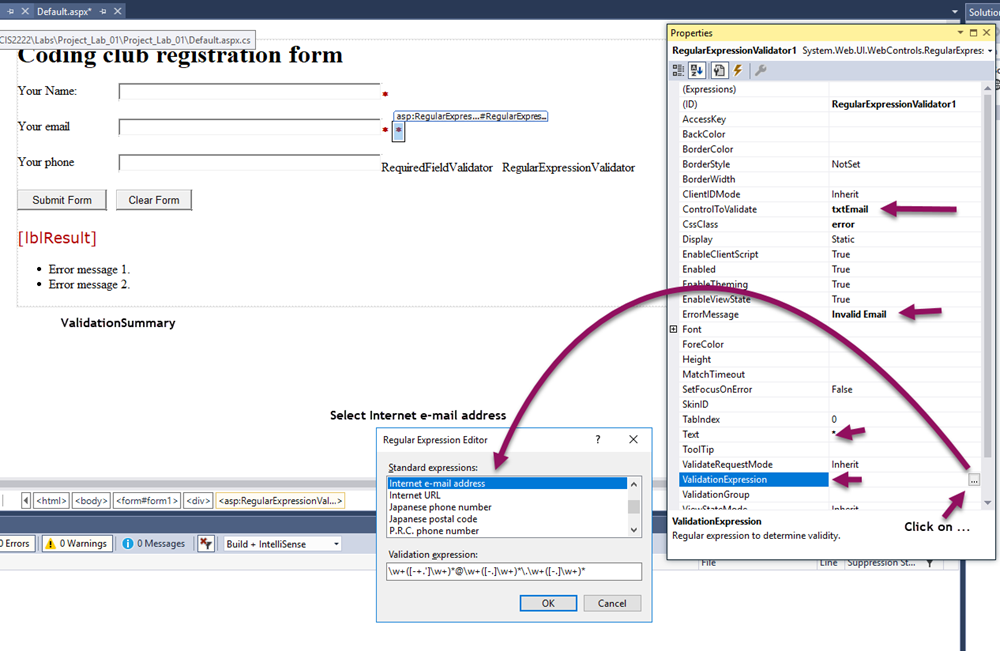Click help question mark in Regular Expression Editor
The width and height of the screenshot is (1000, 651).
coord(598,439)
